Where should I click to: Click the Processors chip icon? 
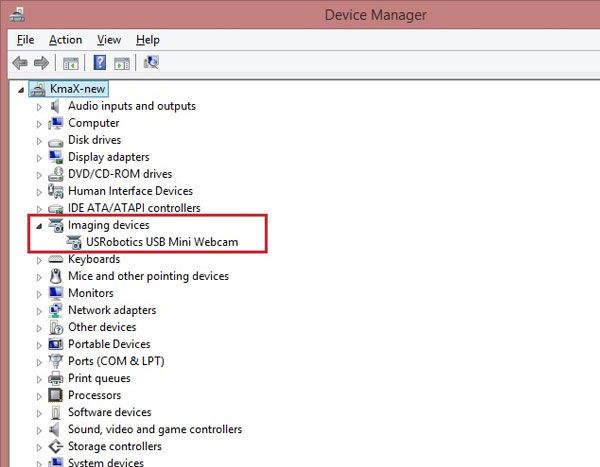[x=55, y=395]
